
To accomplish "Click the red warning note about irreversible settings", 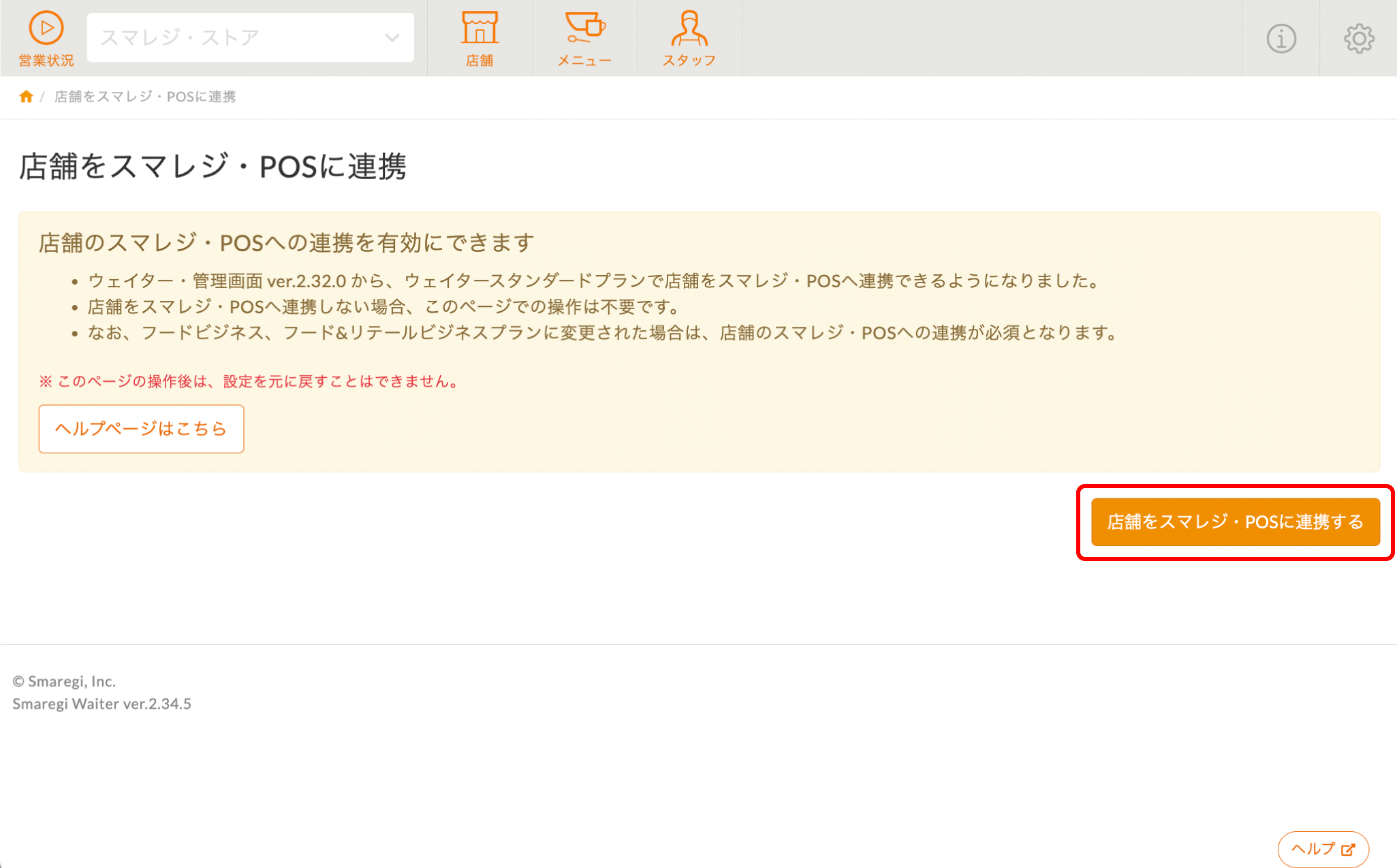I will click(251, 381).
